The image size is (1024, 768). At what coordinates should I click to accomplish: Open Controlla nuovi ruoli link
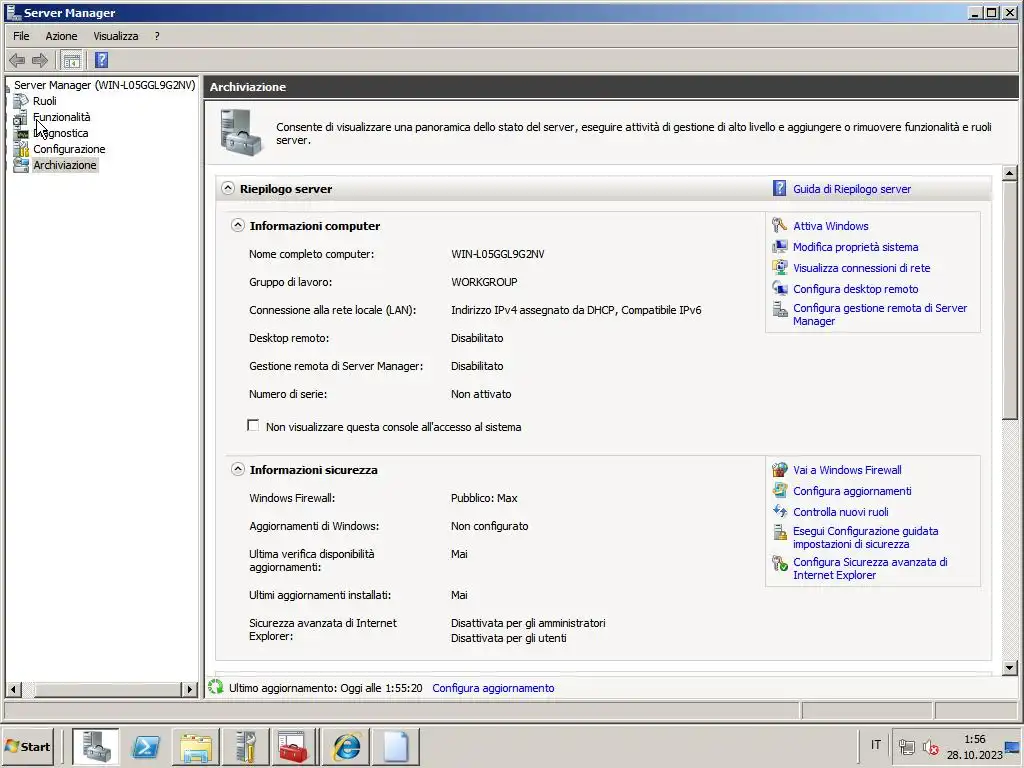[x=840, y=512]
